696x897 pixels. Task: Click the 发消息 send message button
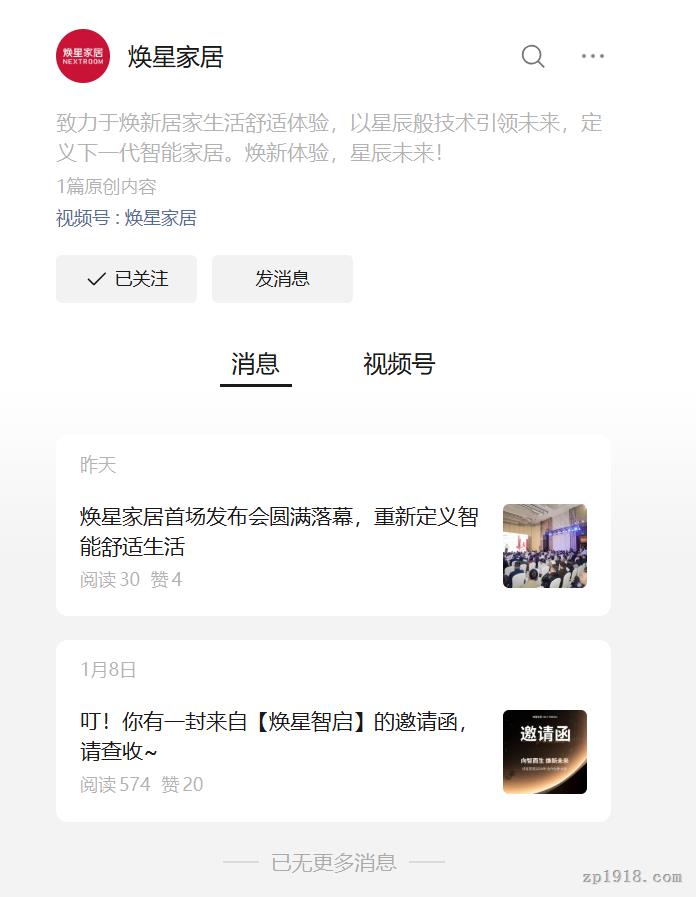tap(283, 279)
